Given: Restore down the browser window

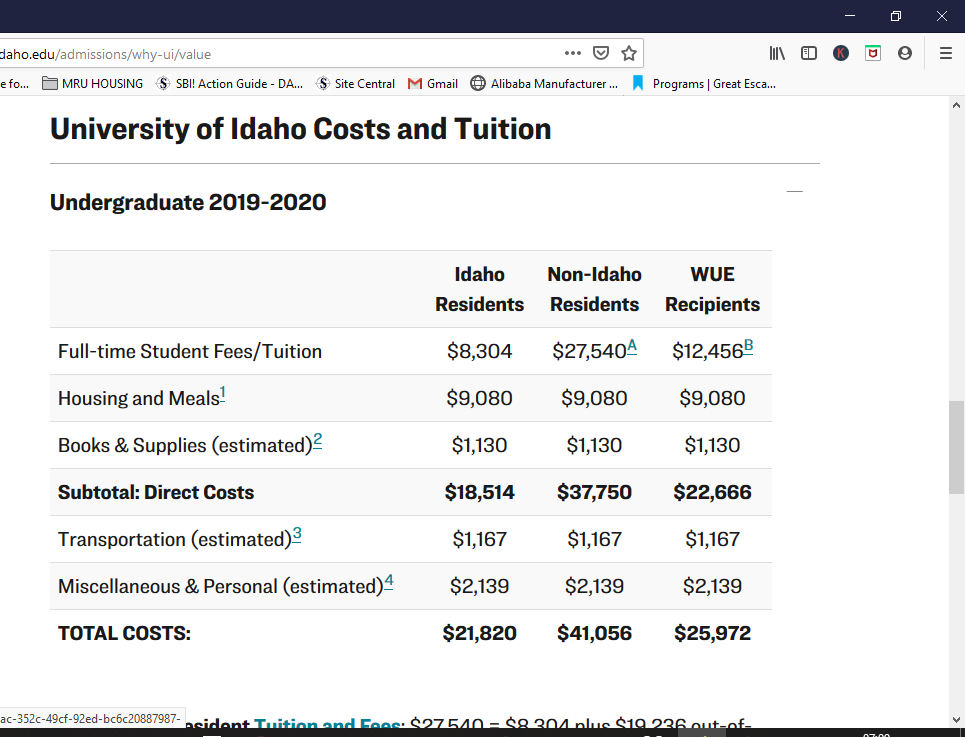Looking at the screenshot, I should tap(896, 16).
